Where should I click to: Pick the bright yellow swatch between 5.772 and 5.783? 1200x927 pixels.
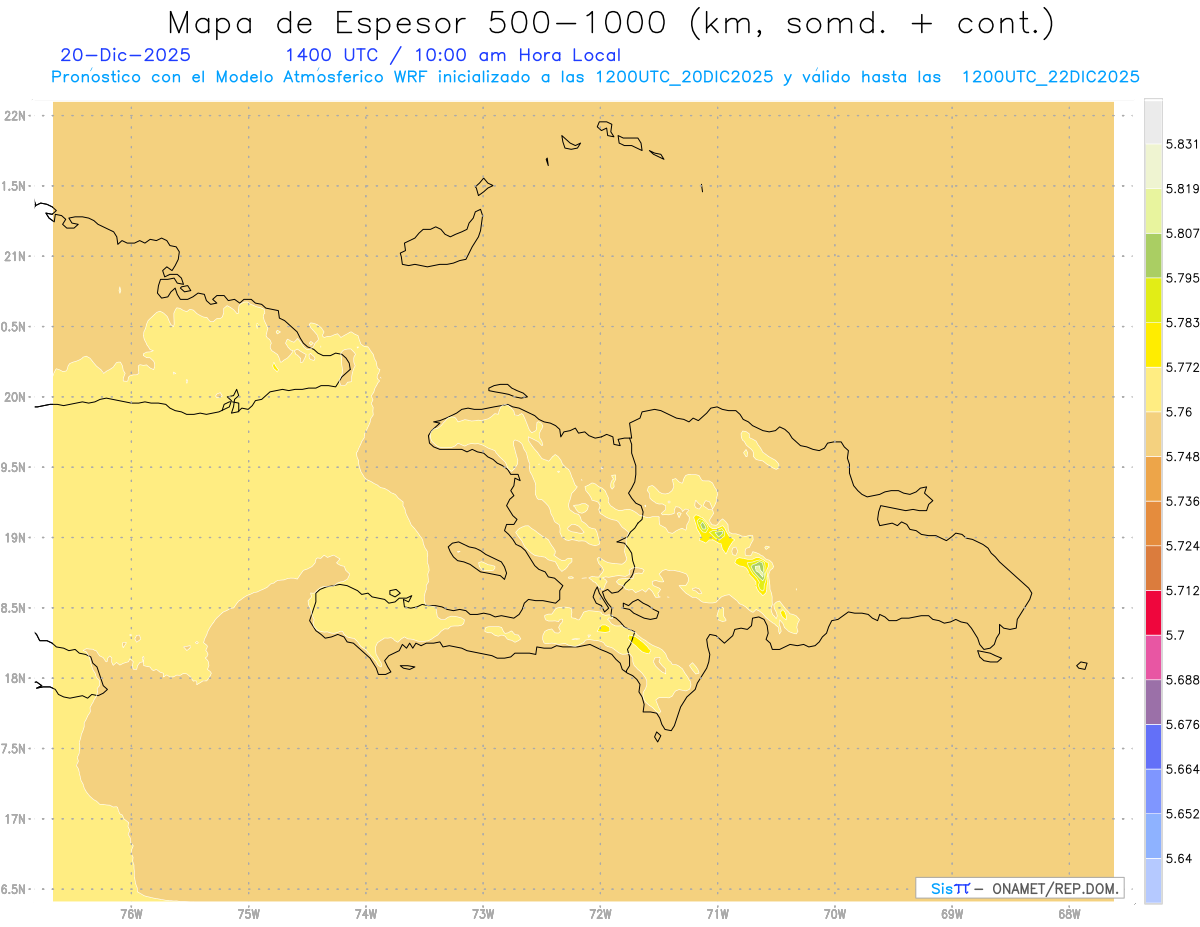(1153, 344)
